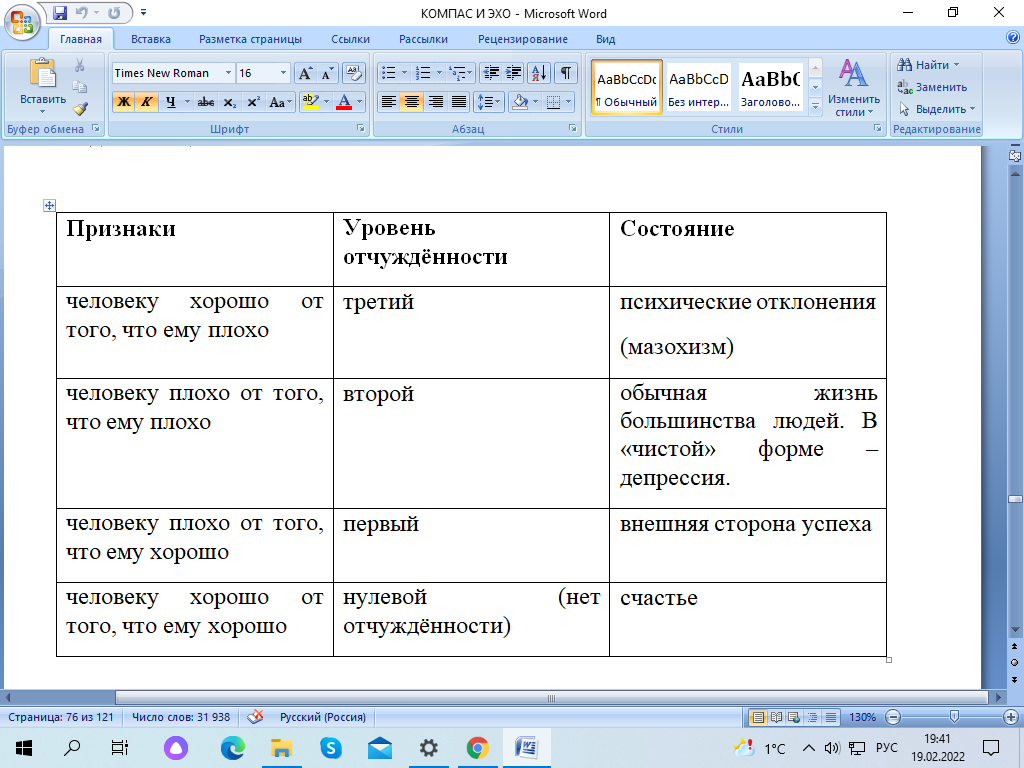Click the table move handle
Screen dimensions: 1024x768
point(49,206)
